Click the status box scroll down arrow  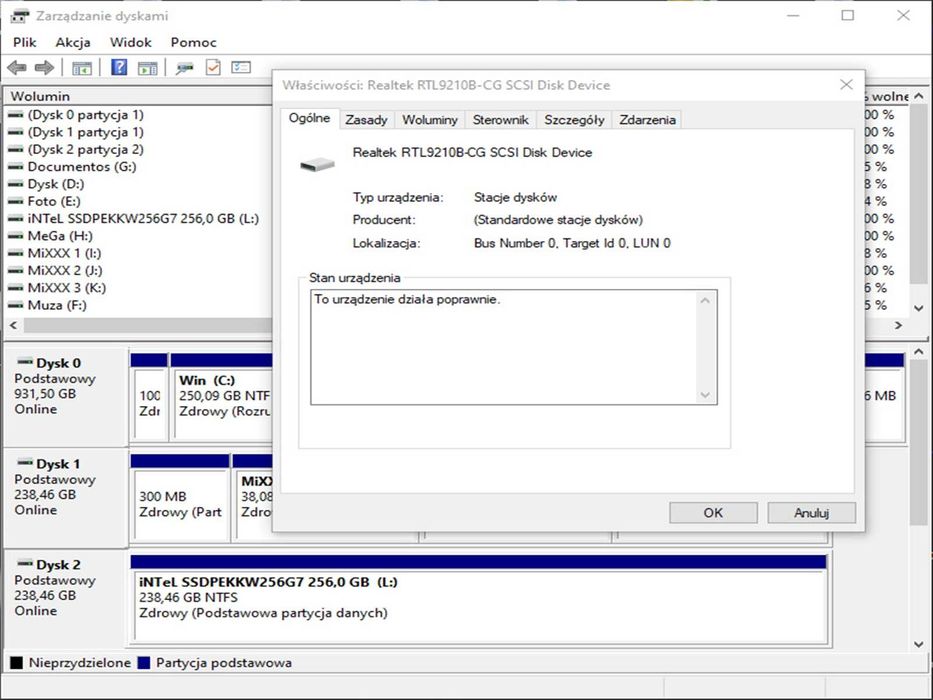click(705, 395)
